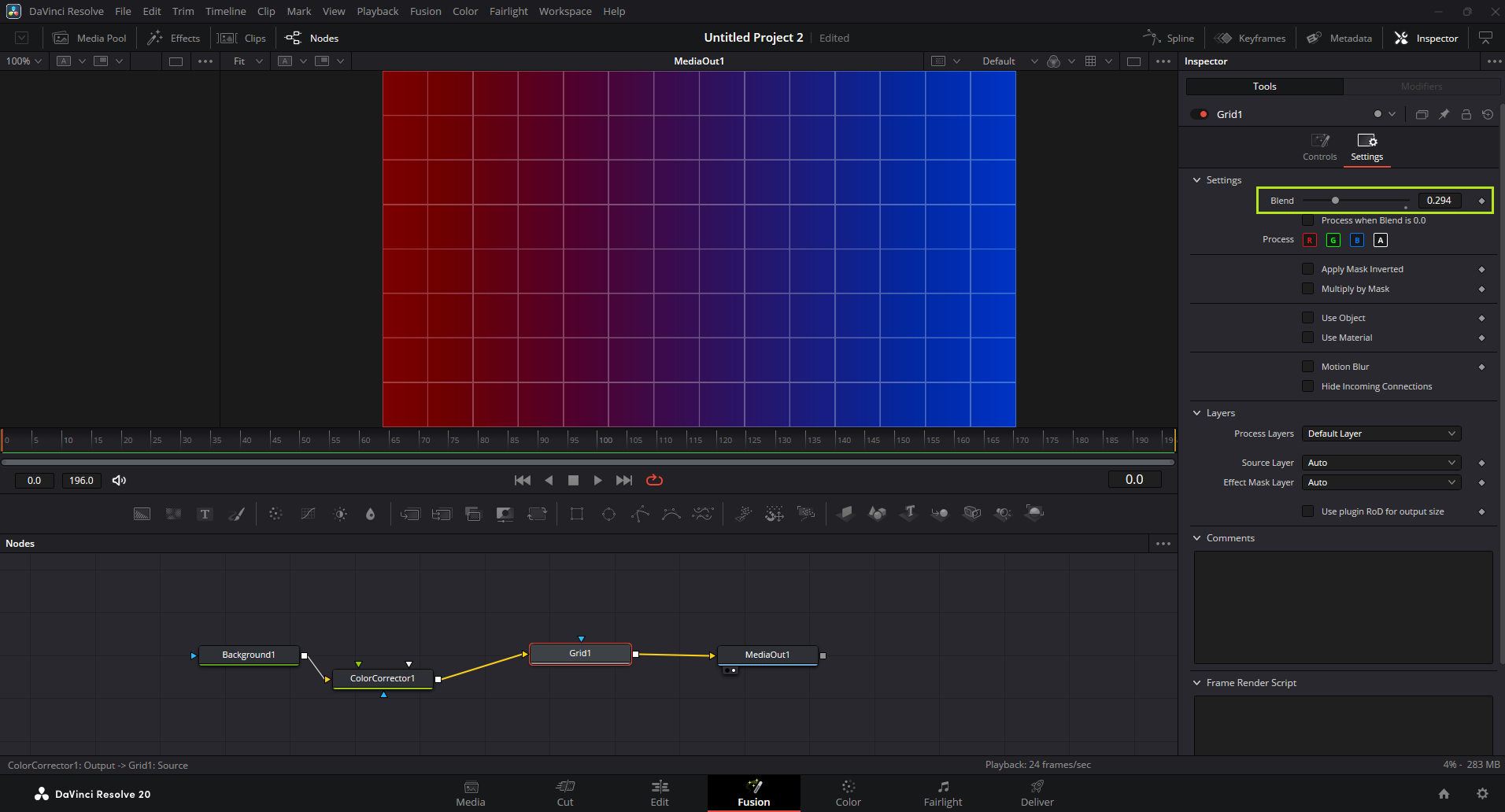Click the Background generator tool icon
This screenshot has width=1505, height=812.
[x=142, y=514]
